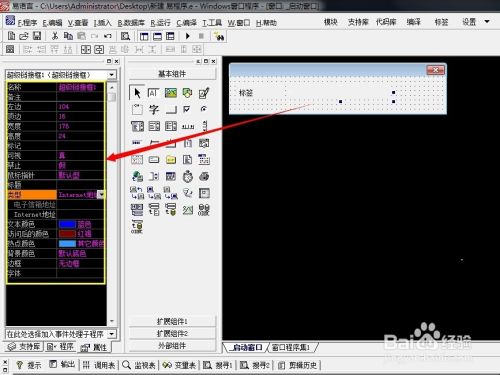Click the Copy toolbar icon

click(x=68, y=36)
